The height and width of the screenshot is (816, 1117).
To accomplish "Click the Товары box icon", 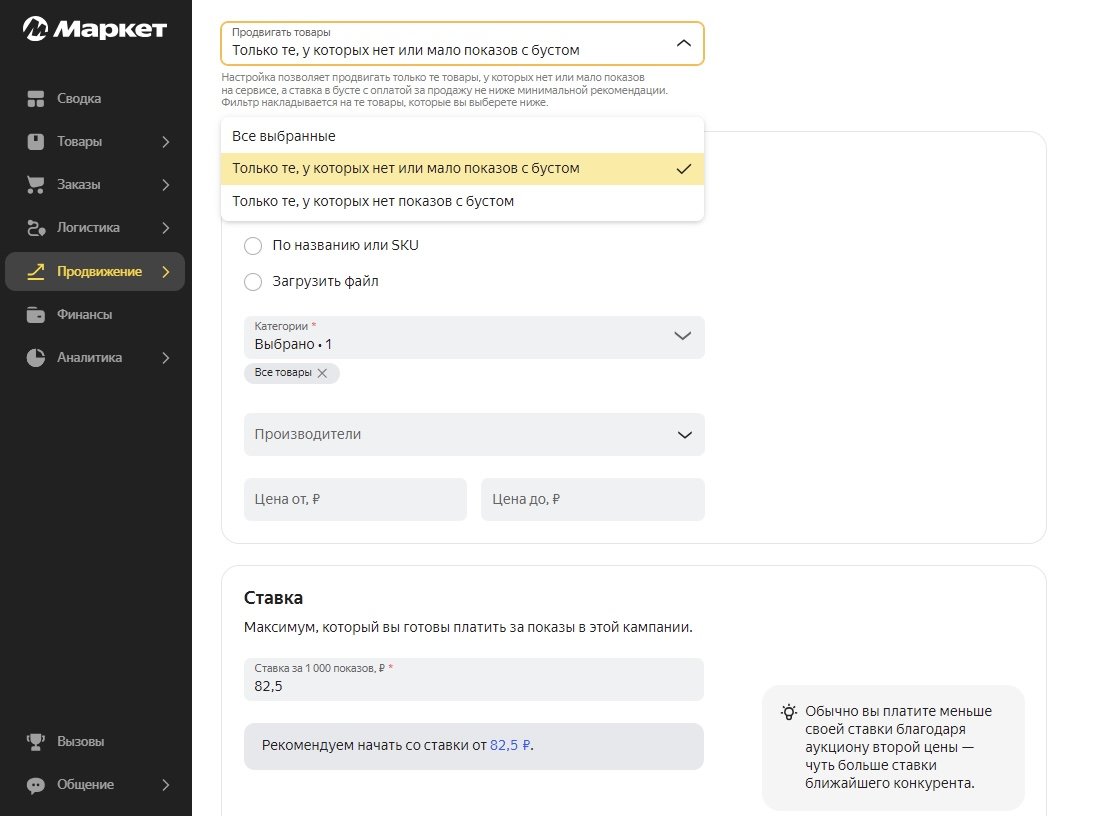I will pyautogui.click(x=36, y=142).
